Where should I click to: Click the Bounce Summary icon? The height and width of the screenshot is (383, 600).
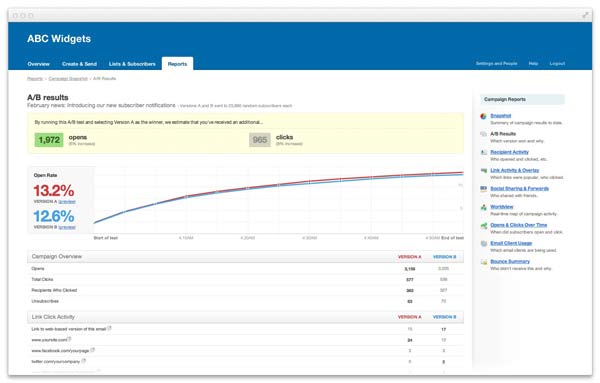pyautogui.click(x=483, y=262)
